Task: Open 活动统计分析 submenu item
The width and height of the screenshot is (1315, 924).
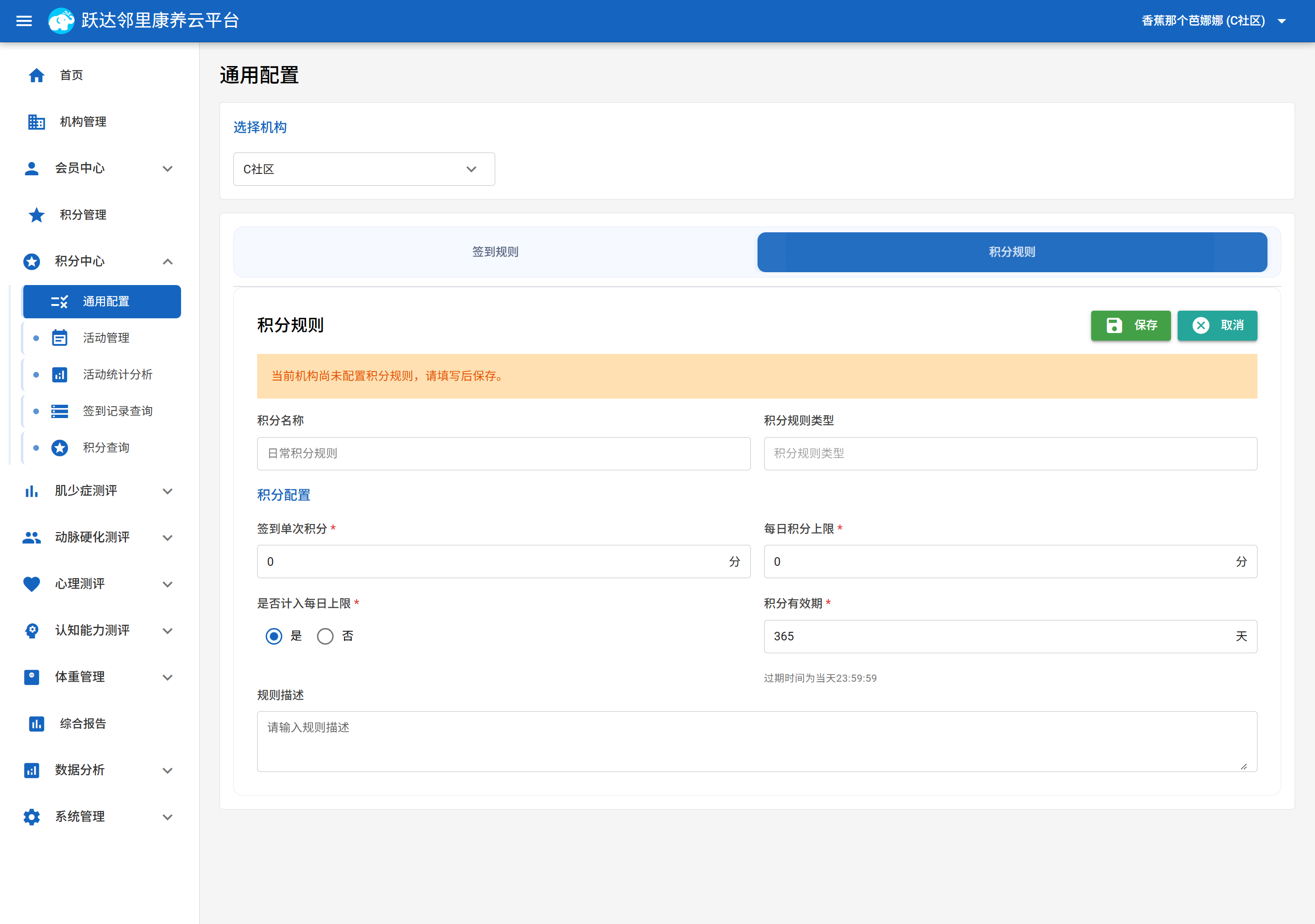Action: click(x=101, y=374)
